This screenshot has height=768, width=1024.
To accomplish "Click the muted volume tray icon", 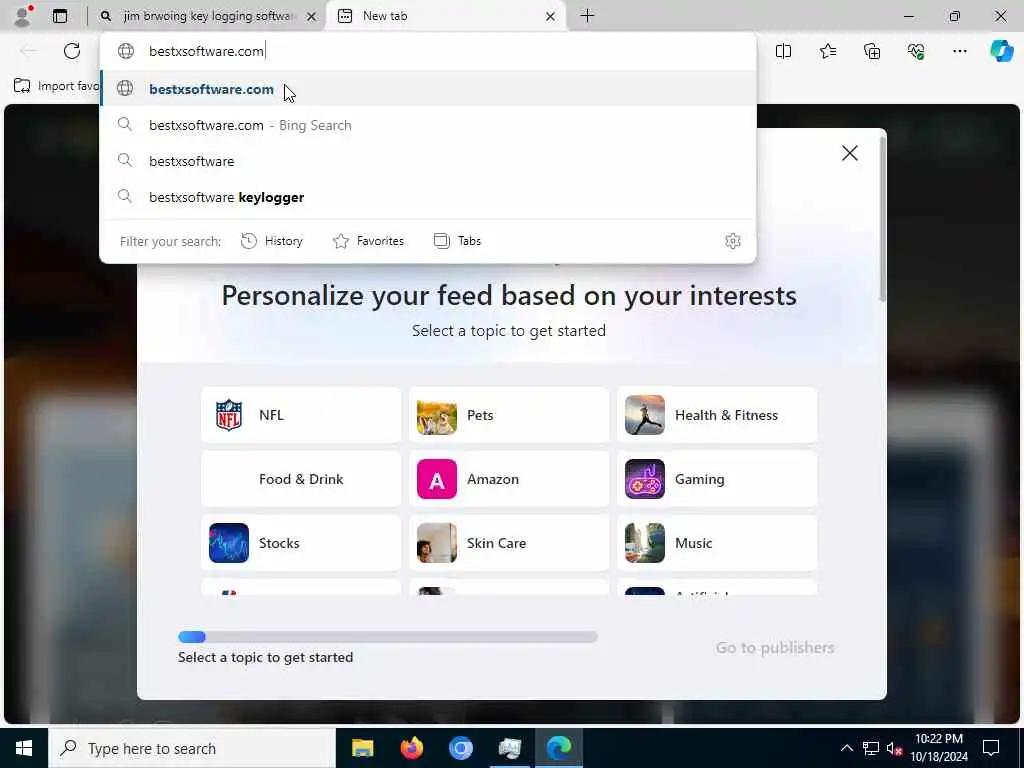I will click(894, 748).
